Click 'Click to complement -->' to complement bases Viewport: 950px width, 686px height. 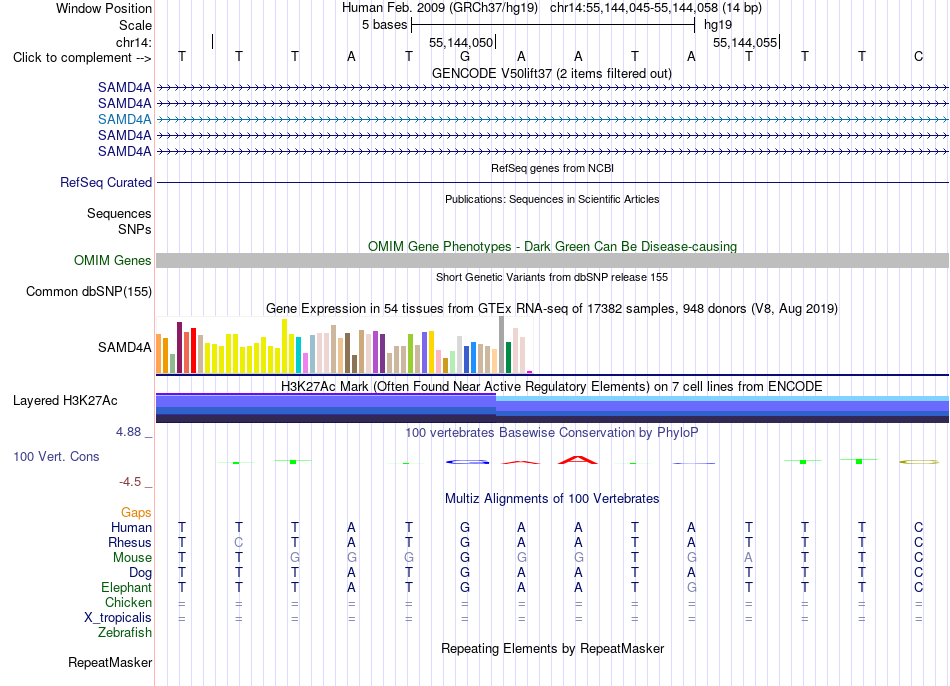(x=82, y=58)
